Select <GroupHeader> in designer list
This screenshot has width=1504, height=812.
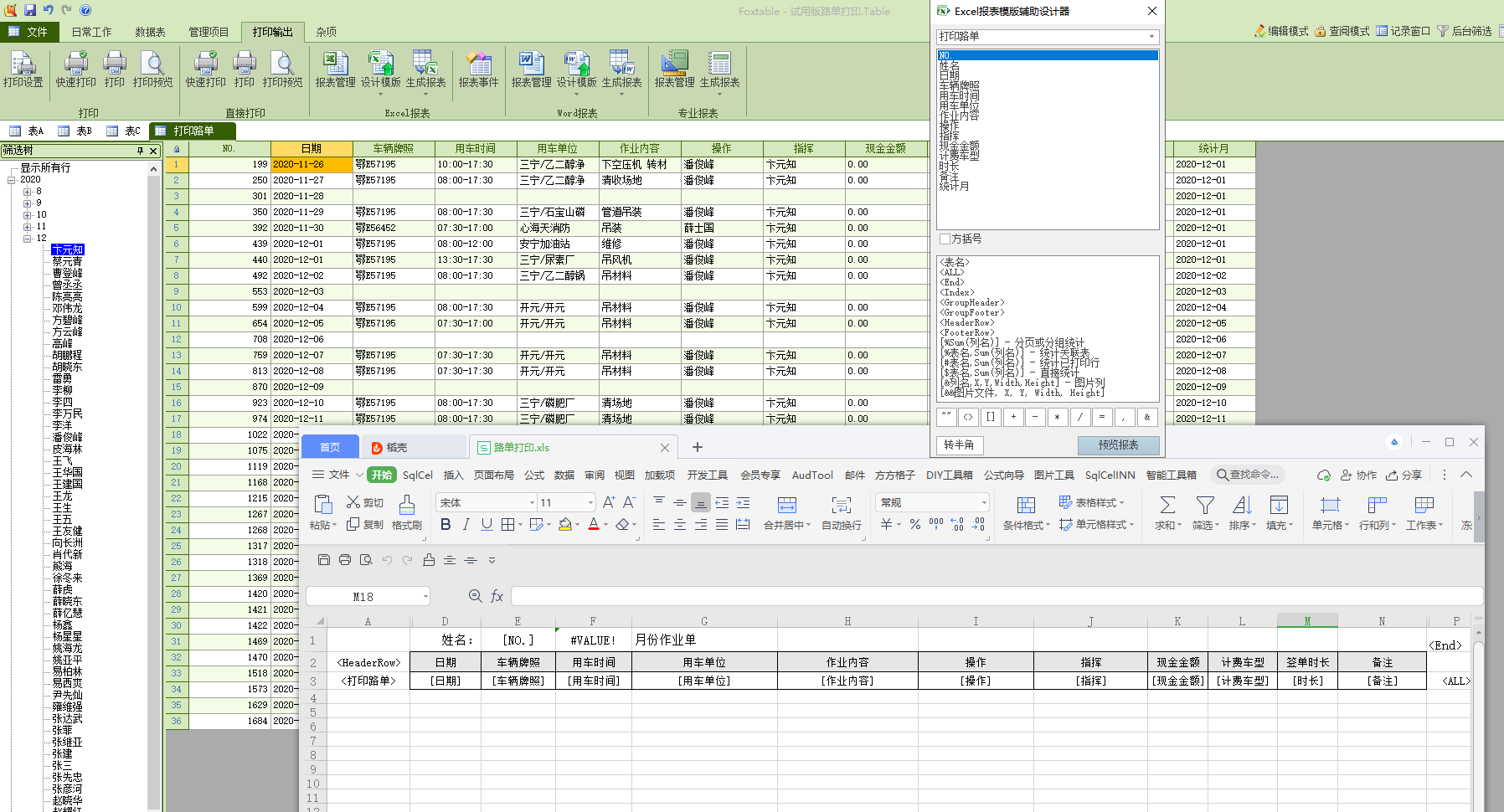pyautogui.click(x=971, y=302)
